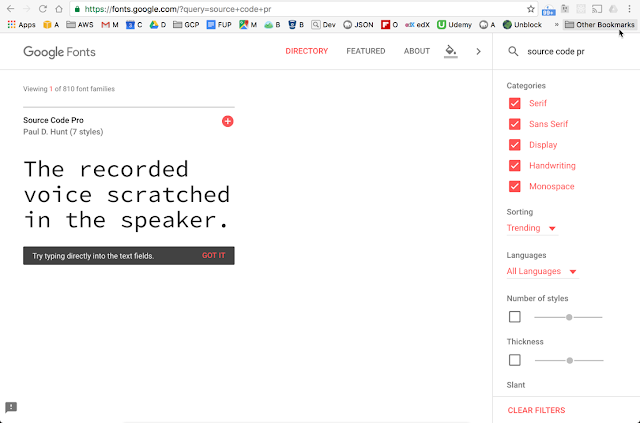This screenshot has height=423, width=640.
Task: Click the paint bucket background color icon
Action: pos(451,51)
